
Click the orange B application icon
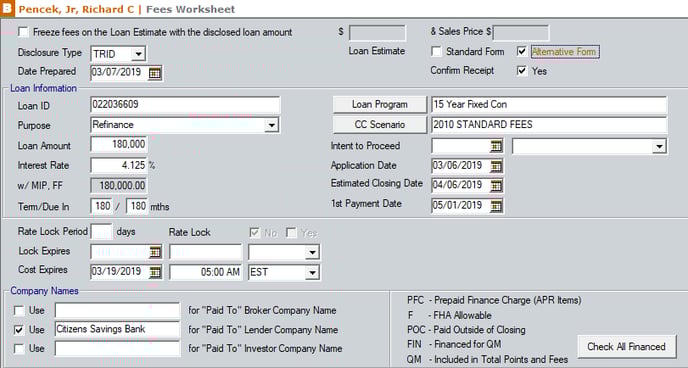7,8
